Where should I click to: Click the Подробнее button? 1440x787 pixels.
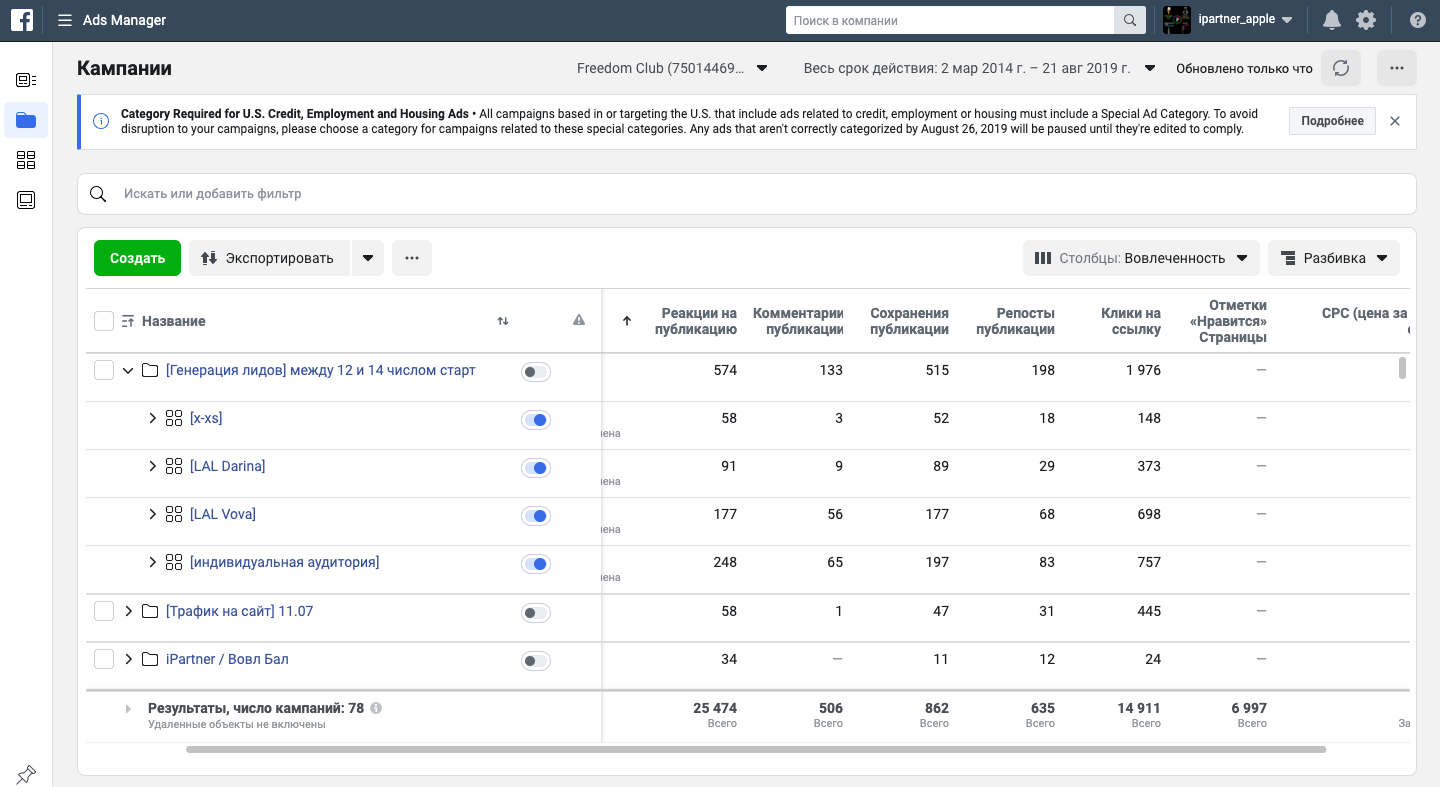point(1332,121)
